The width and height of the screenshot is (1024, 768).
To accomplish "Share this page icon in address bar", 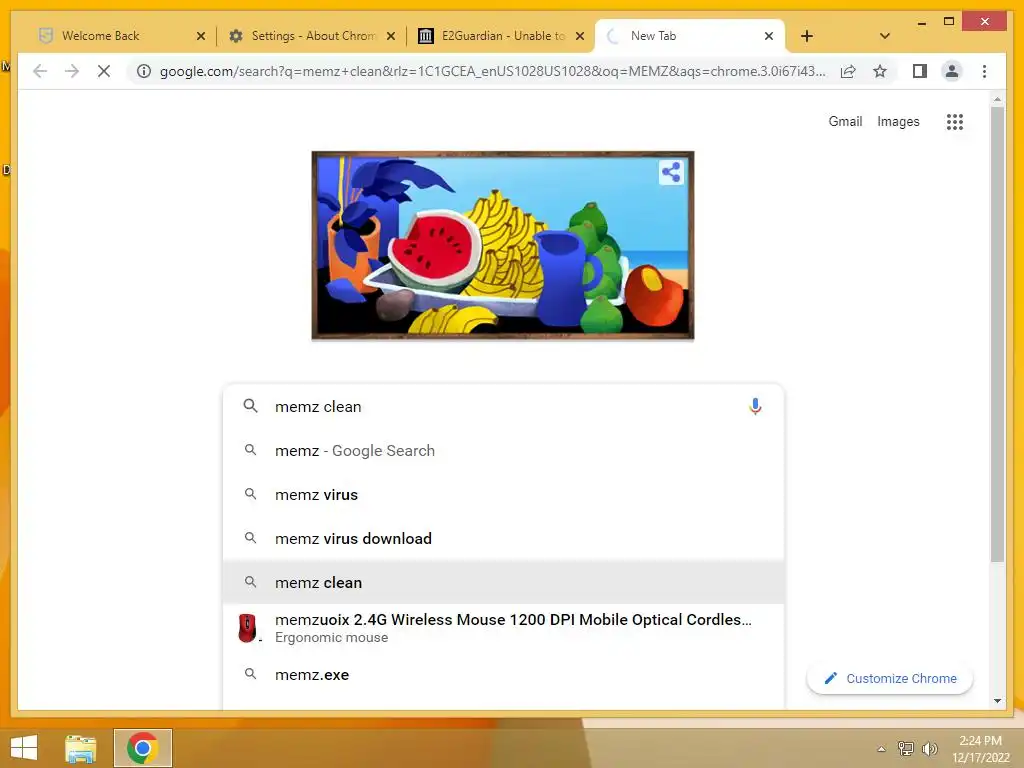I will point(848,71).
